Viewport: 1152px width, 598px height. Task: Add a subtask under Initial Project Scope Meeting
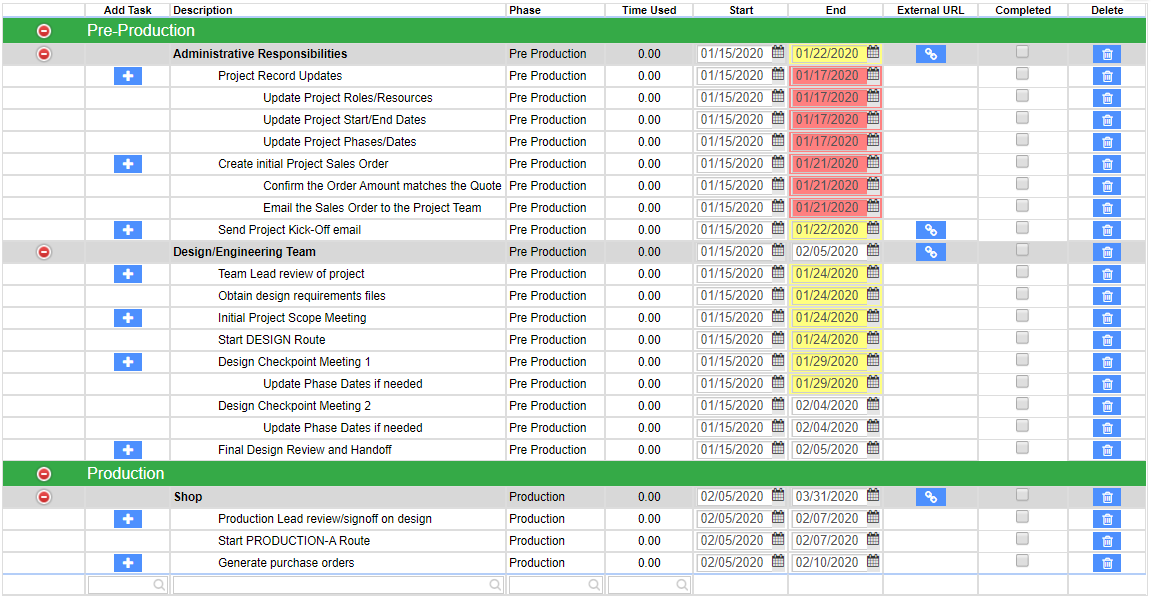pos(128,318)
